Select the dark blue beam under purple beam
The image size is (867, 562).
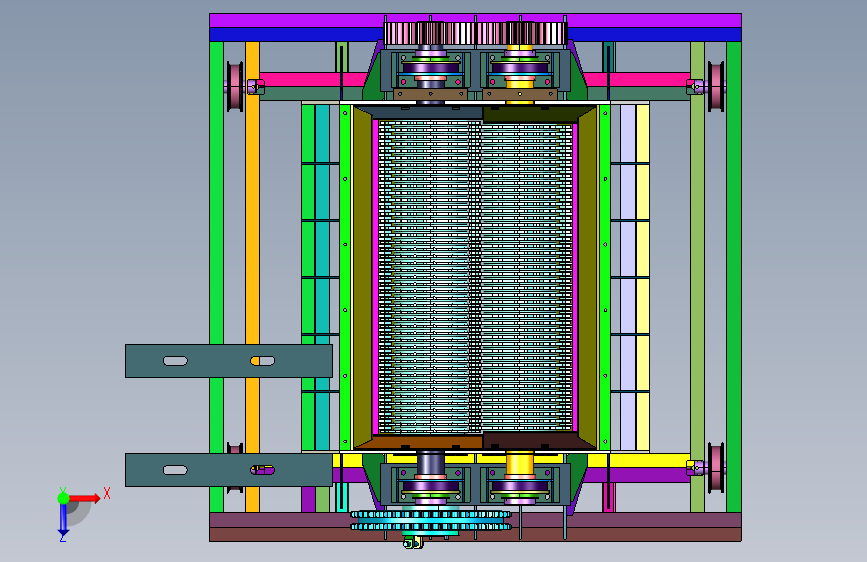coord(296,34)
